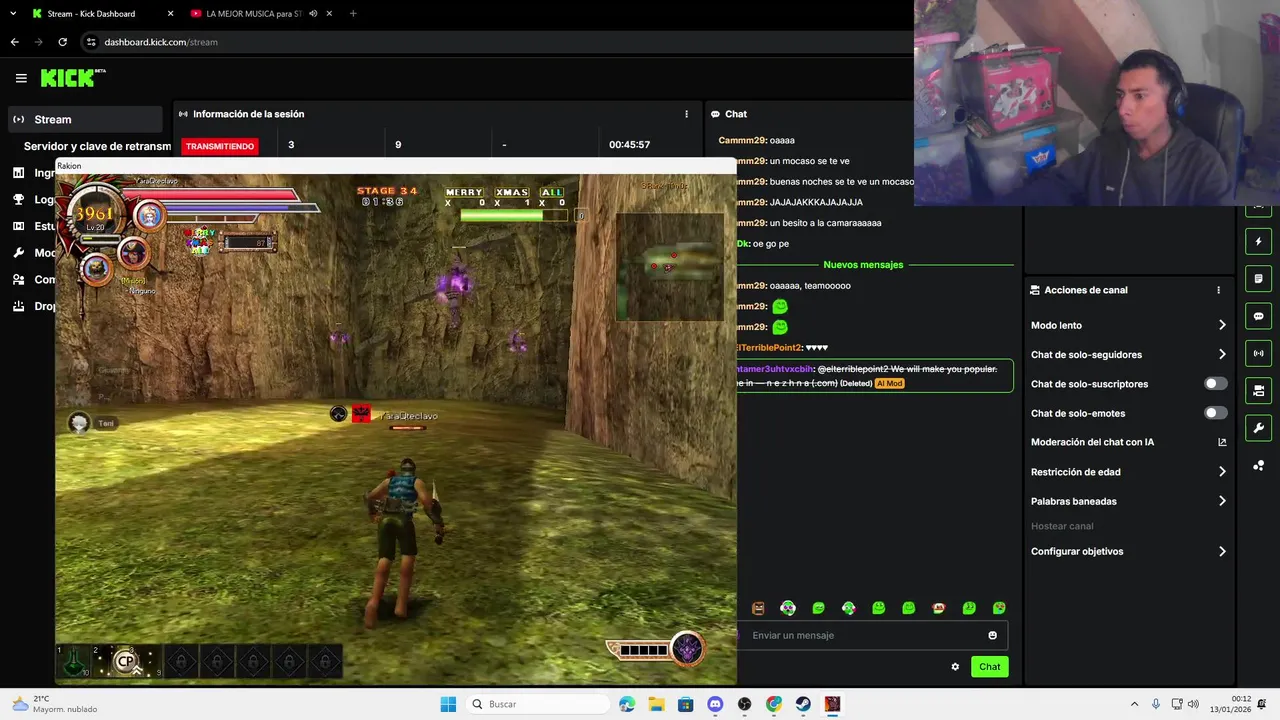The image size is (1280, 720).
Task: Click the AI Mod badge
Action: (x=889, y=383)
